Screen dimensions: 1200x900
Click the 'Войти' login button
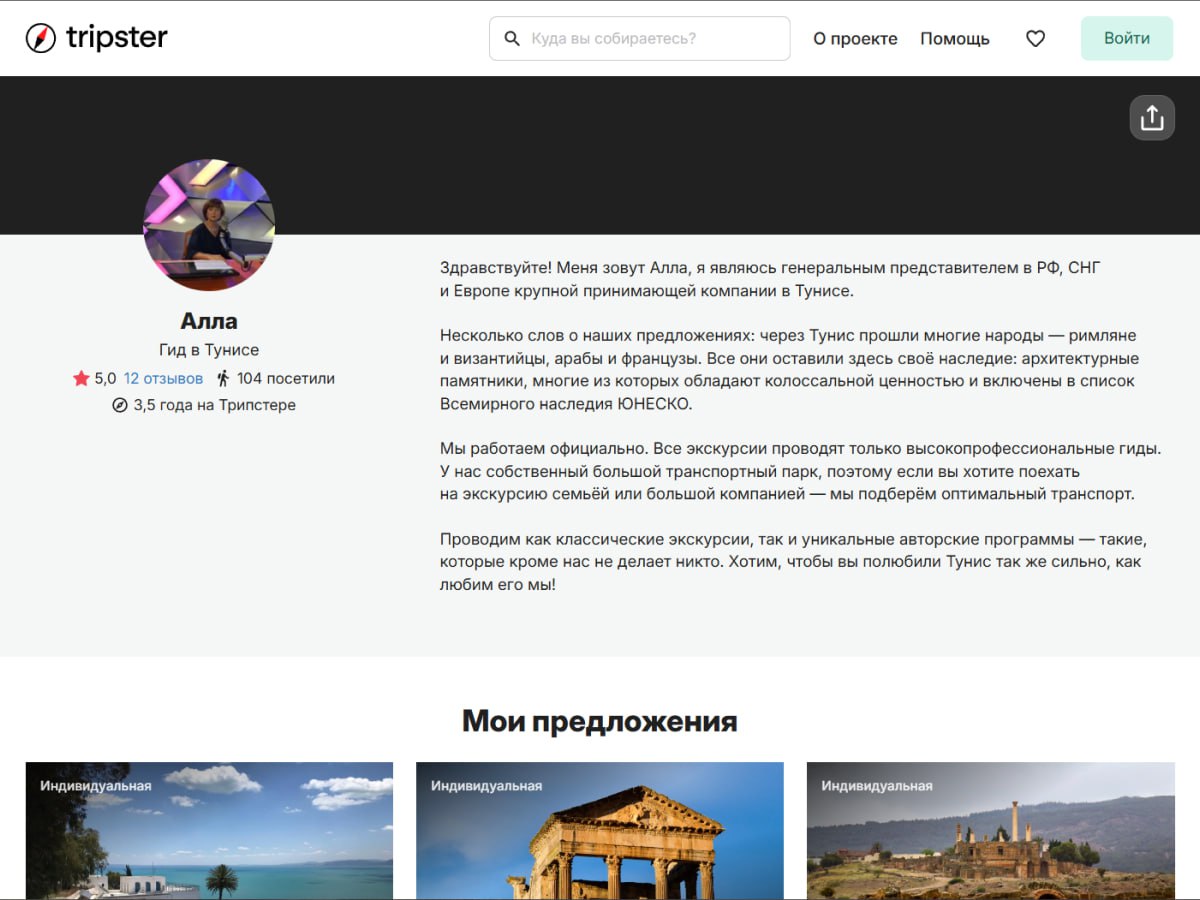coord(1127,38)
